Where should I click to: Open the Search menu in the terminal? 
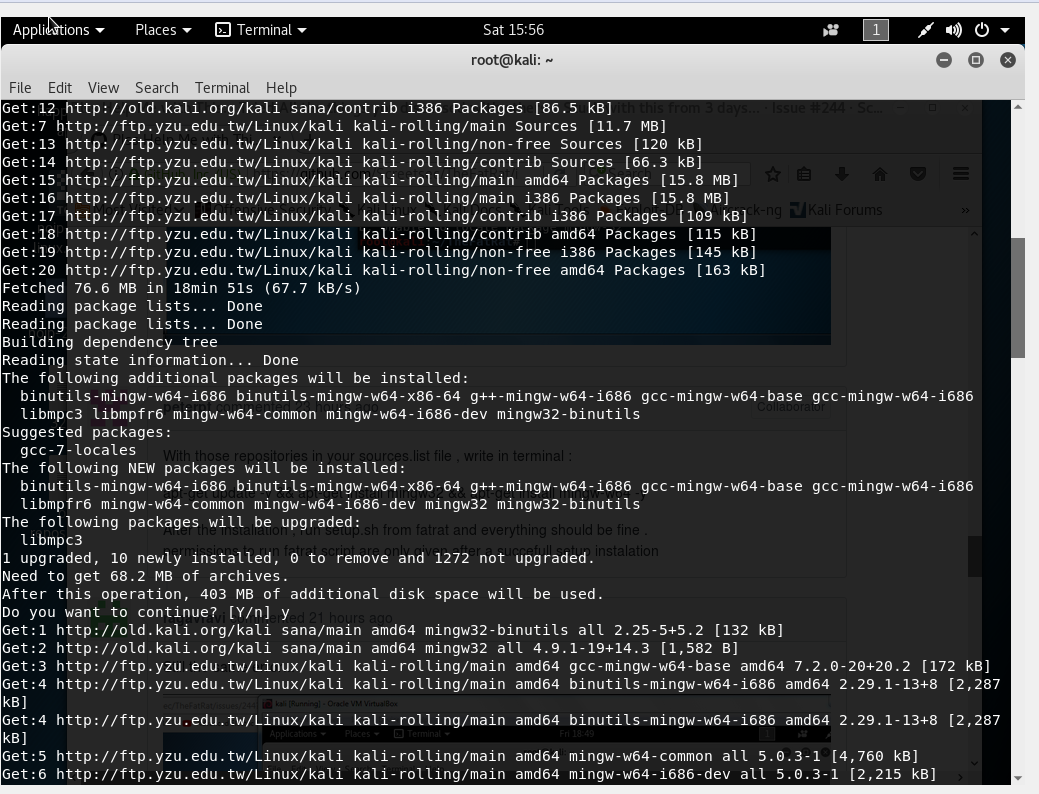156,88
